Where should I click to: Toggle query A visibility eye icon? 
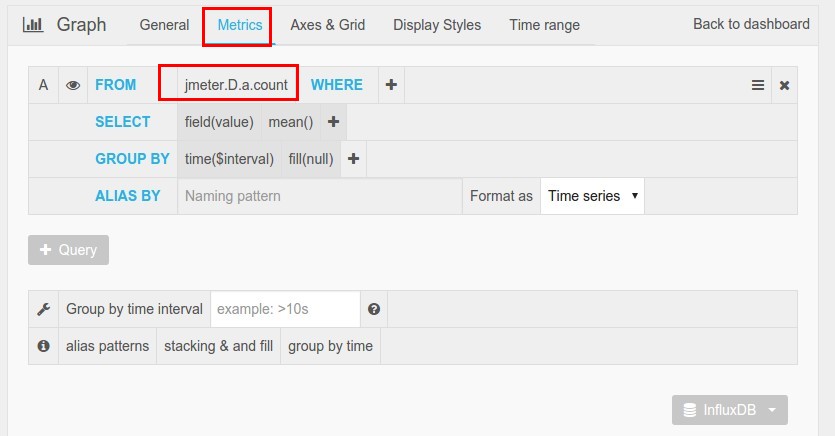[x=73, y=85]
